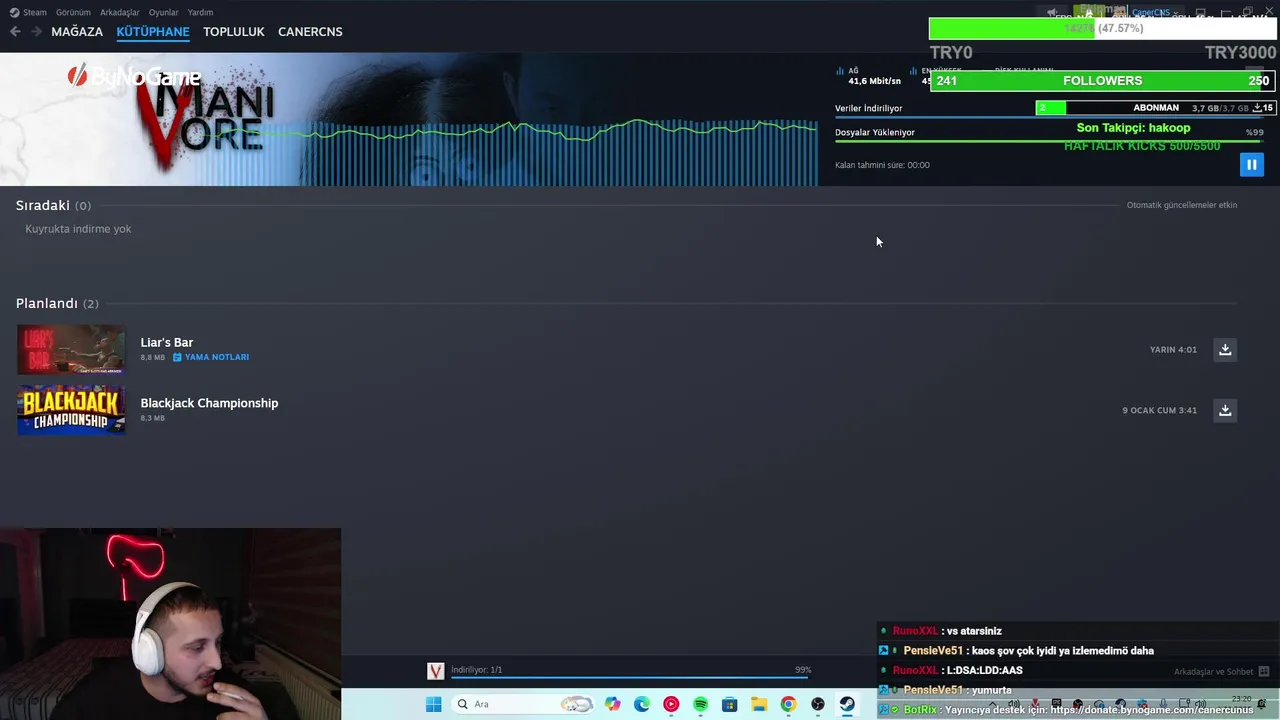Open the Manivore download banner
1280x720 pixels.
point(409,119)
